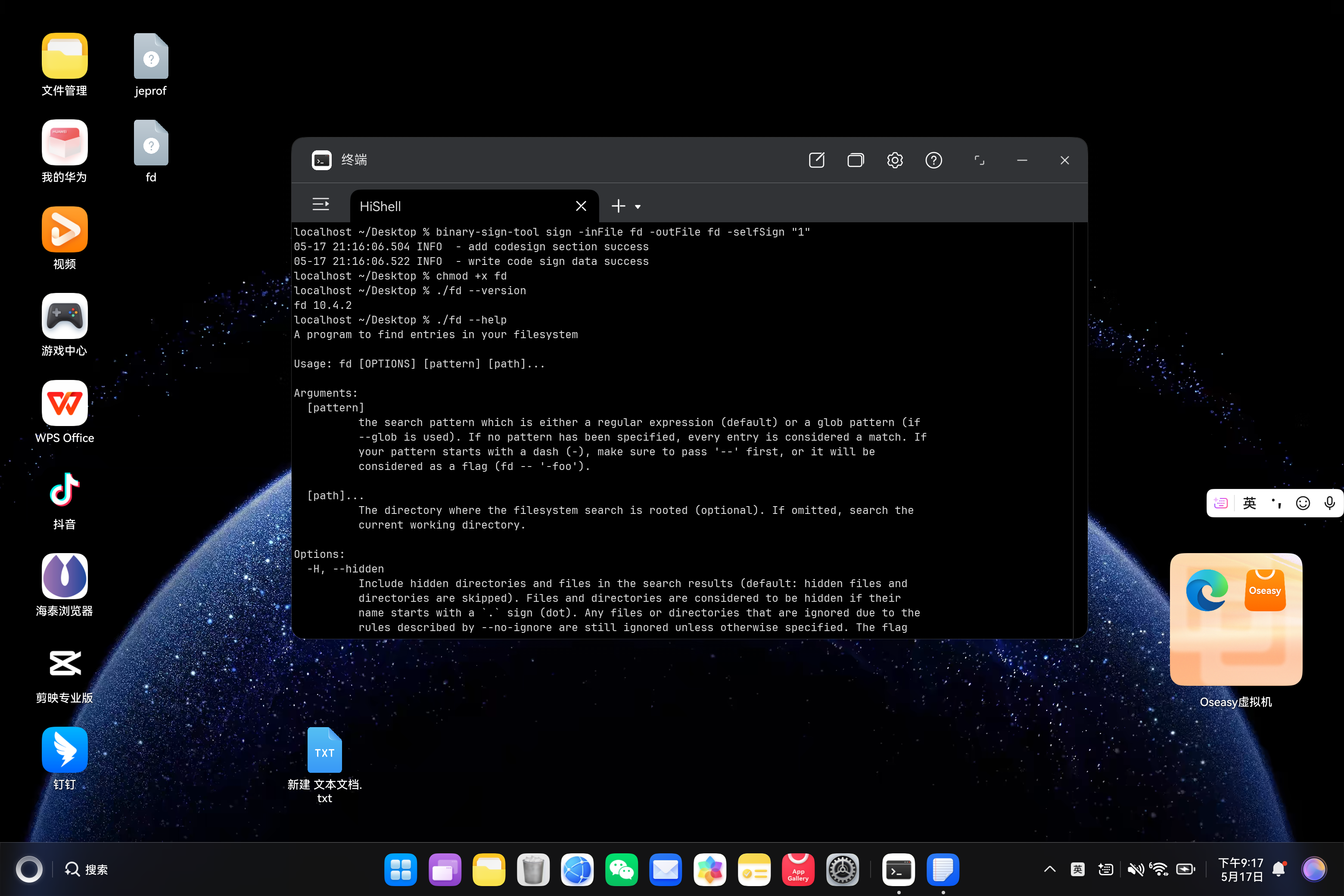This screenshot has height=896, width=1344.
Task: Click the multi-window icon in terminal title bar
Action: [x=856, y=160]
